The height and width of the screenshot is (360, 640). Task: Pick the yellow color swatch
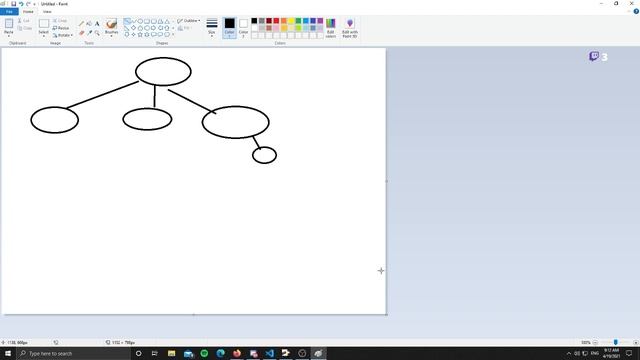tap(291, 21)
